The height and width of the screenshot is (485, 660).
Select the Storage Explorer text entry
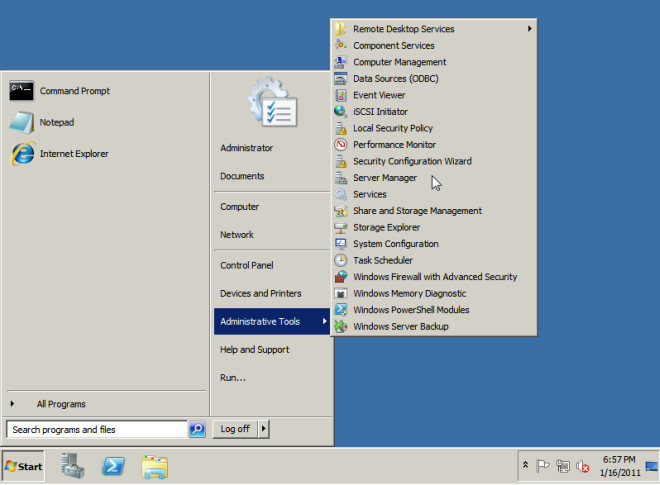(x=387, y=227)
